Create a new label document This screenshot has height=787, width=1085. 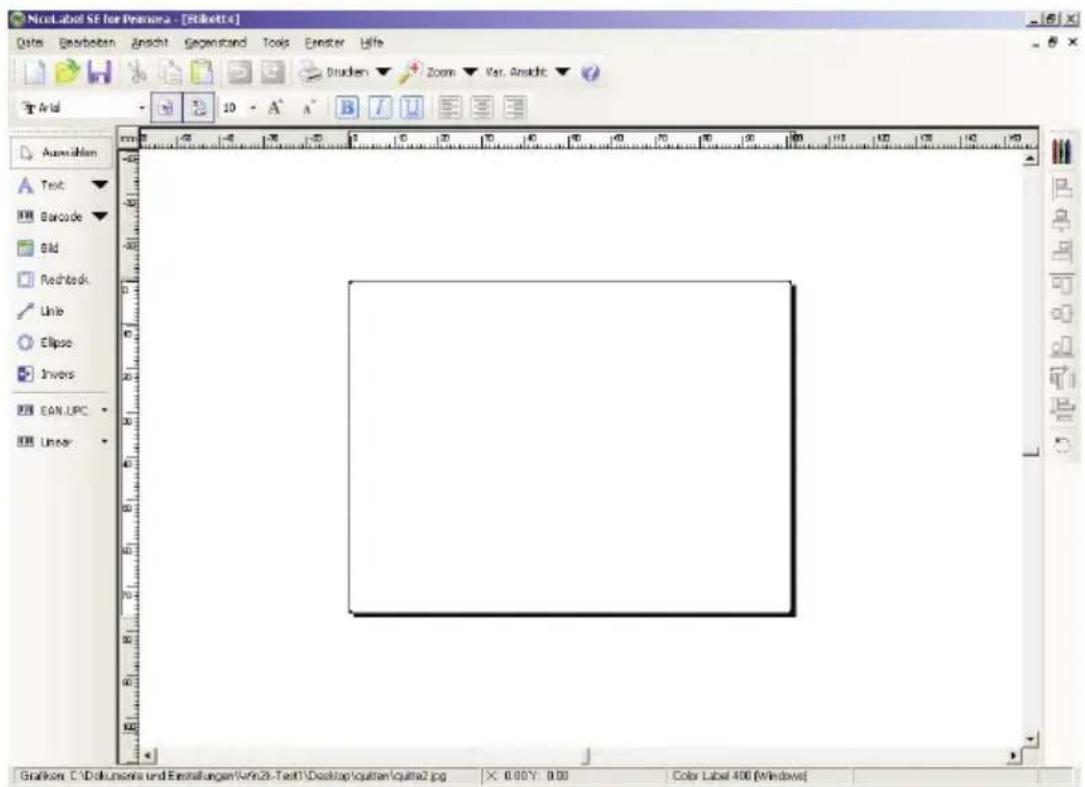35,72
